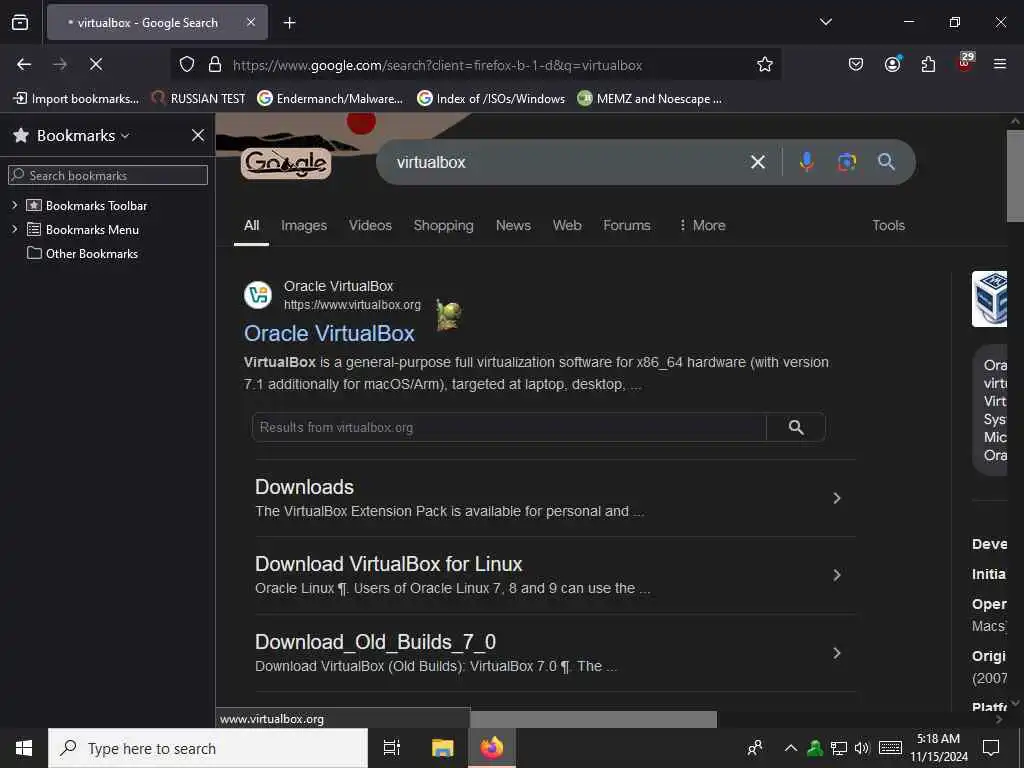Open Import bookmarks toolbar item
The image size is (1024, 768).
[76, 99]
